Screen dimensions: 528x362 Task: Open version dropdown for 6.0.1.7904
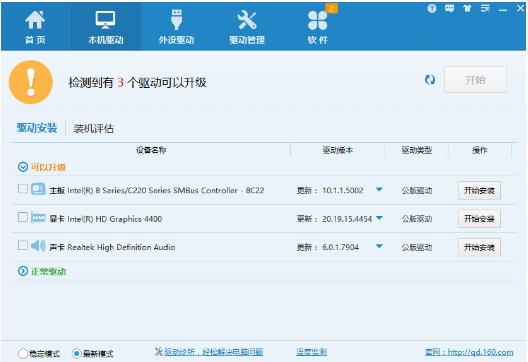[379, 246]
